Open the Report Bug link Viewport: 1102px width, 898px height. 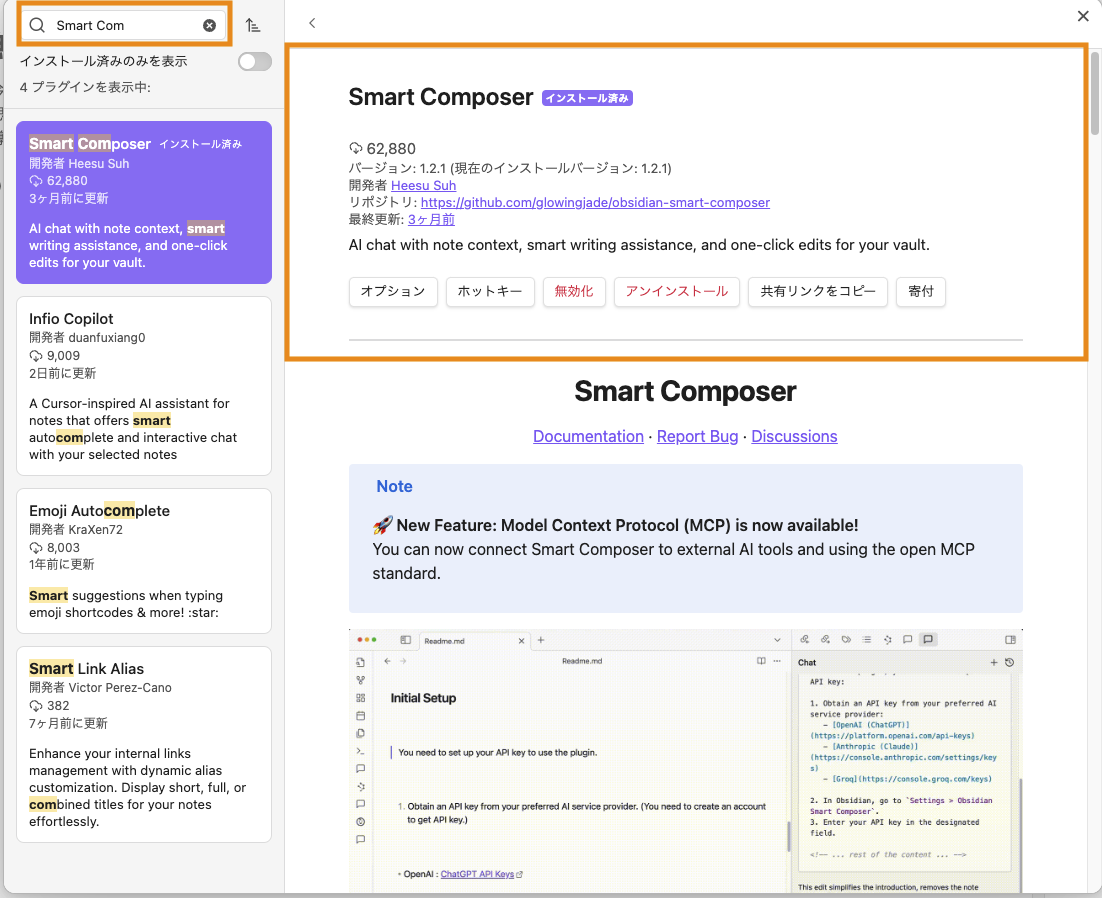697,436
